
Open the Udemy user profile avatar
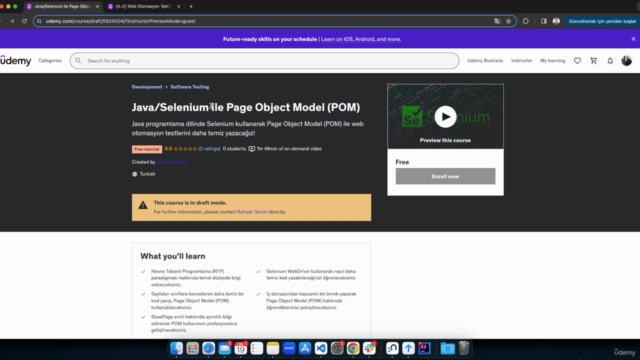627,61
